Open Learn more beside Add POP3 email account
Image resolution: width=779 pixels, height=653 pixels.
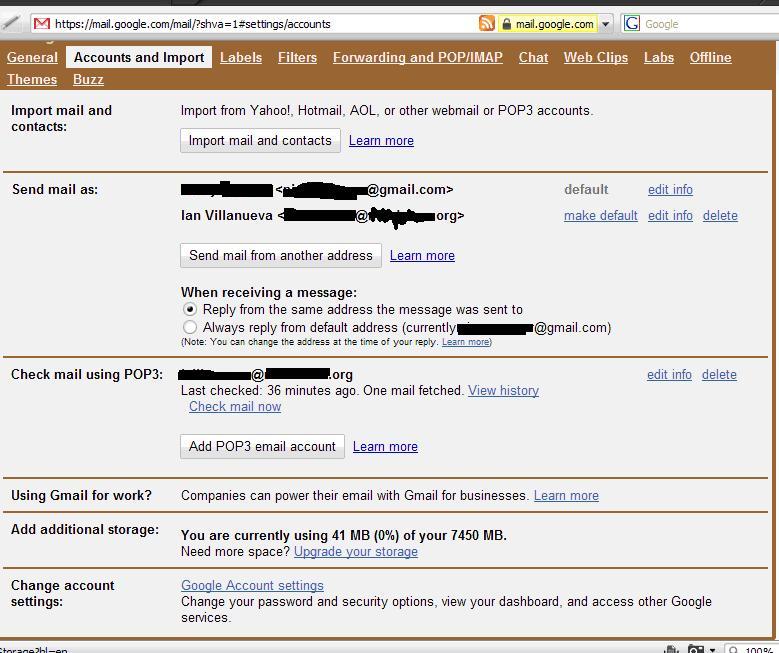pos(385,446)
